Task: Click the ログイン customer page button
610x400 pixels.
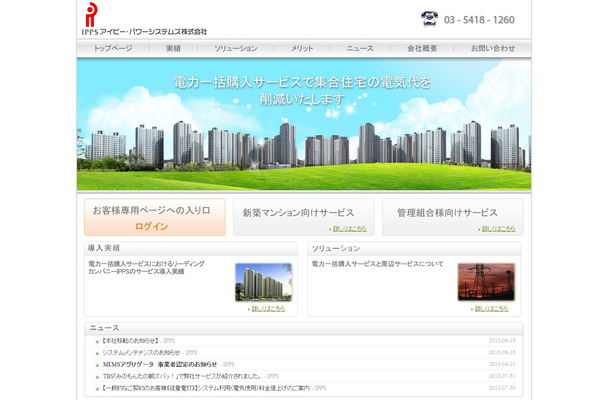Action: pyautogui.click(x=155, y=217)
